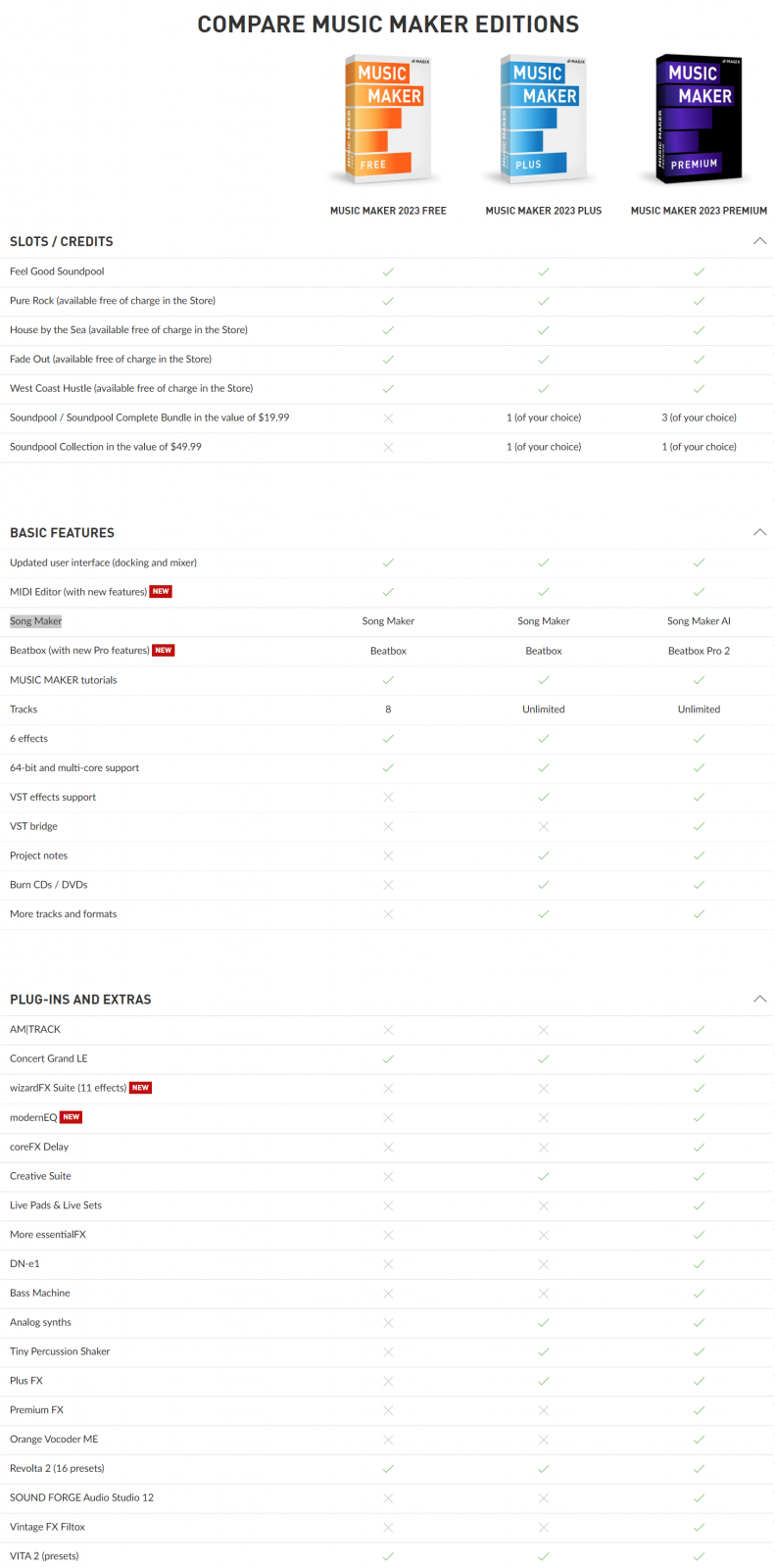Click the Music Maker Premium box image

coord(699,120)
